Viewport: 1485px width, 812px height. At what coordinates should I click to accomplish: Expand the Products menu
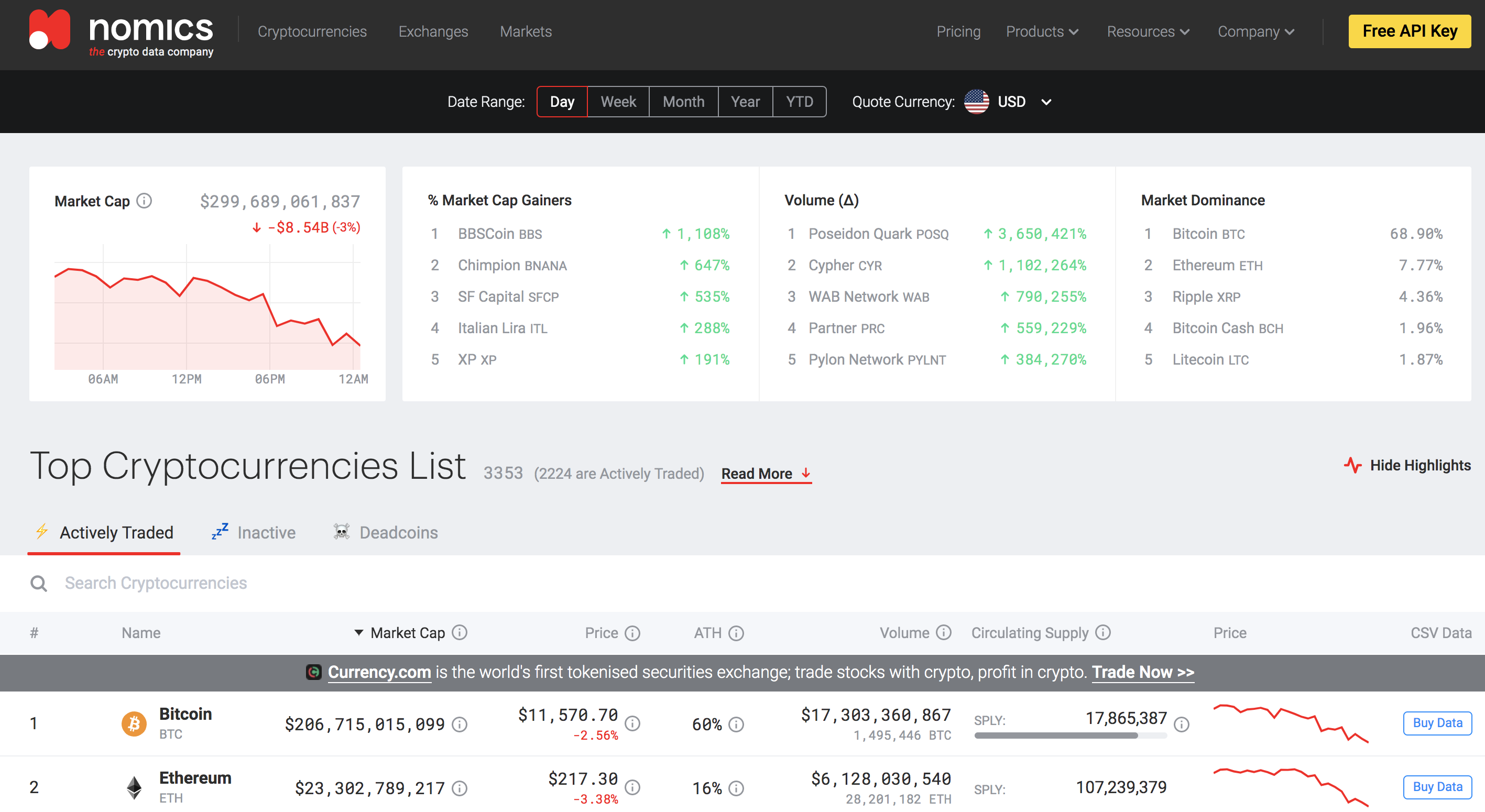pos(1042,32)
